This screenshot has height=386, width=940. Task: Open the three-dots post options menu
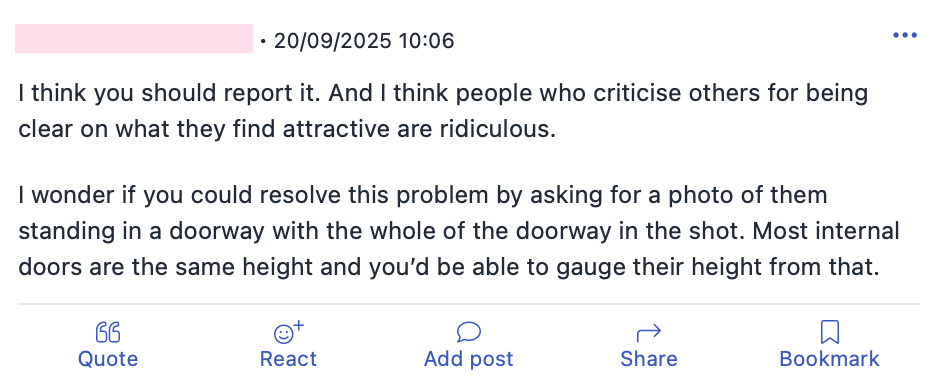905,35
